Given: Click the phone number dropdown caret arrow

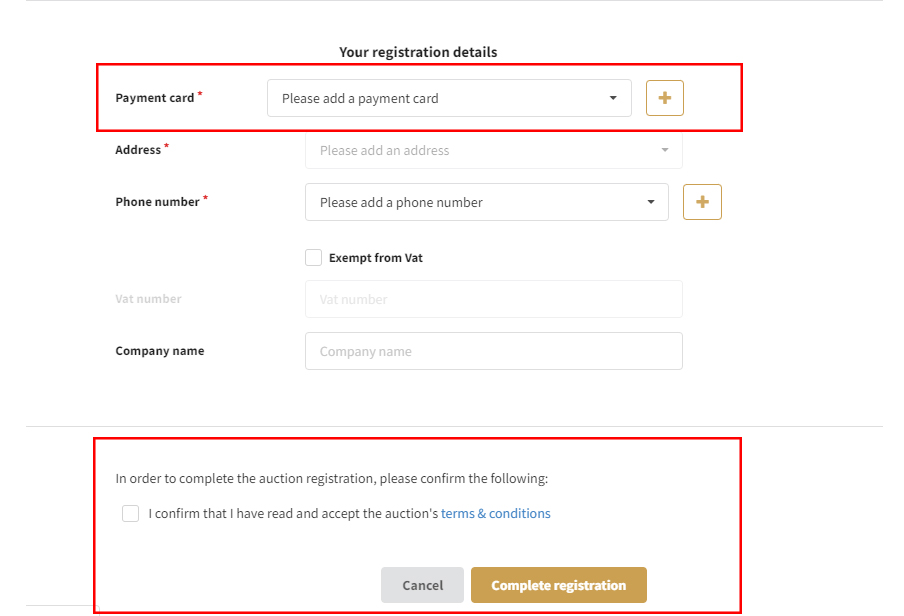Looking at the screenshot, I should (x=651, y=202).
